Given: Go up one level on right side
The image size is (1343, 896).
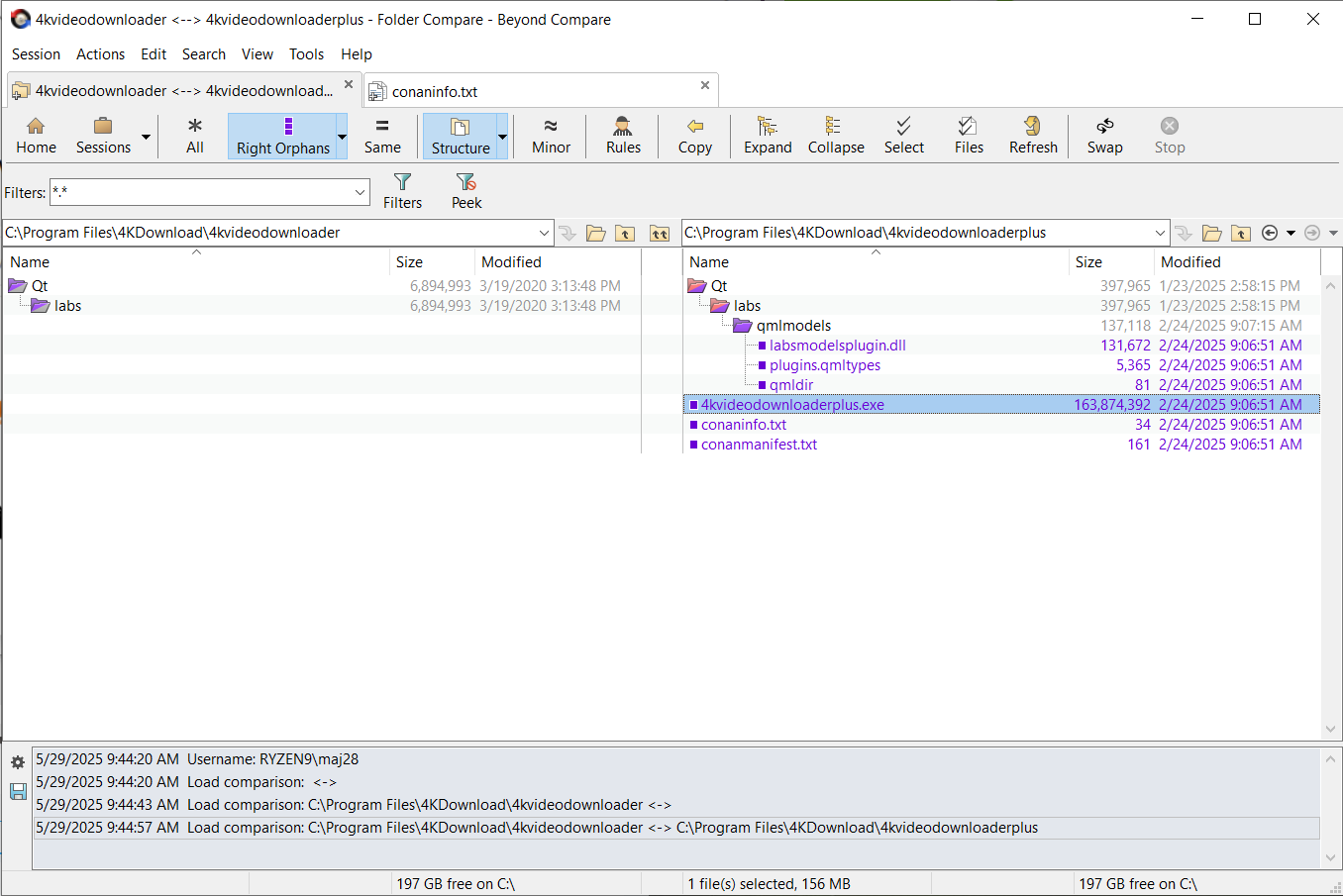Looking at the screenshot, I should pyautogui.click(x=1241, y=233).
